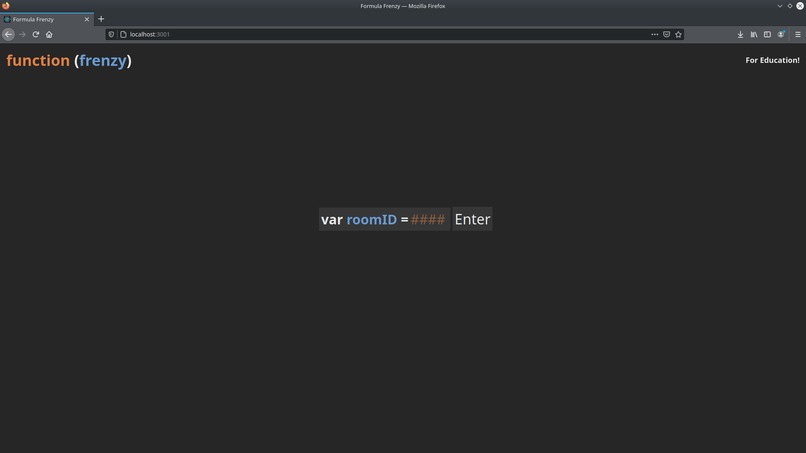Open the Firefox account icon
Image resolution: width=806 pixels, height=453 pixels.
pyautogui.click(x=781, y=34)
